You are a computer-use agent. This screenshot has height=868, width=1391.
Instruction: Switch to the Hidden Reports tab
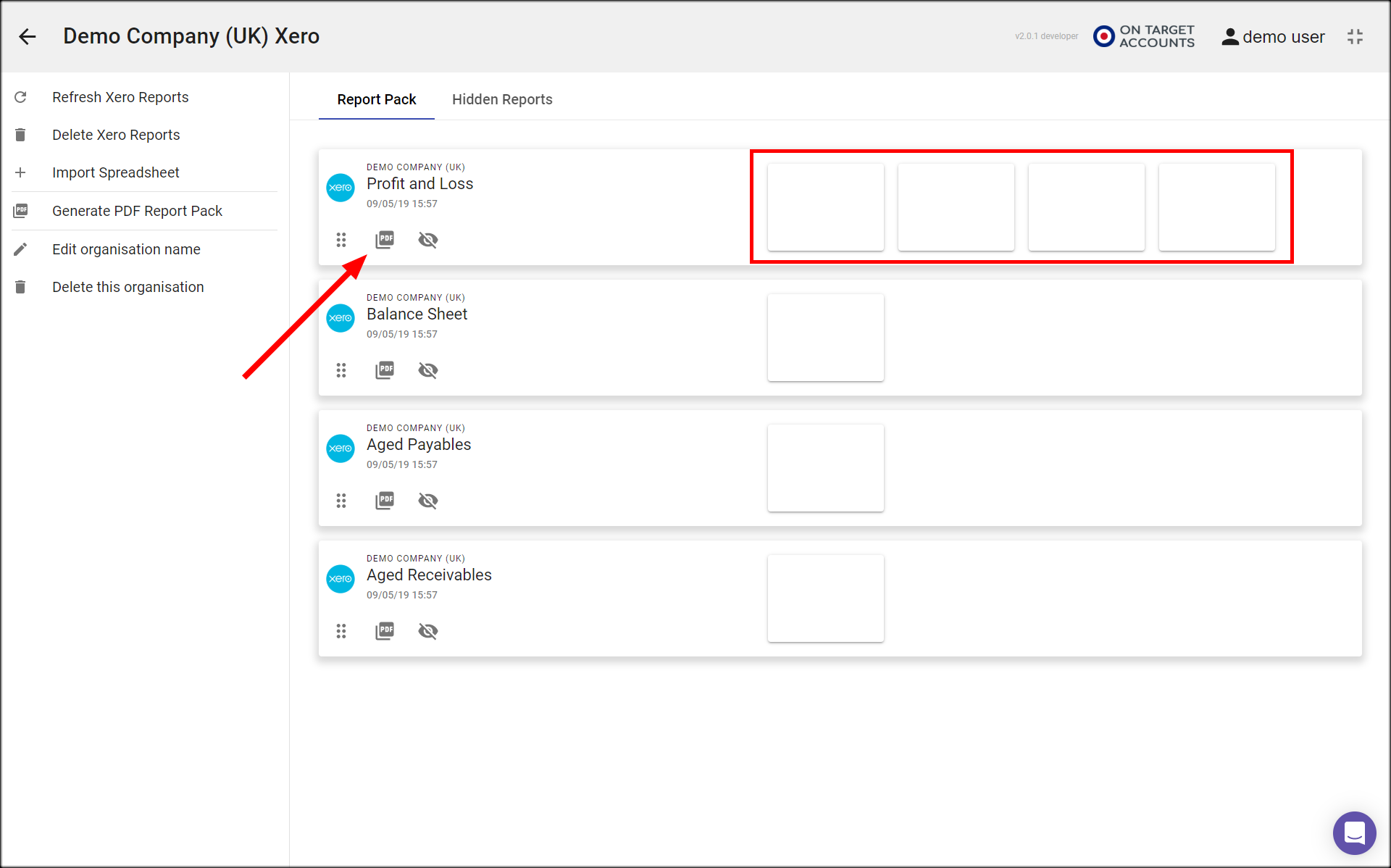tap(502, 99)
